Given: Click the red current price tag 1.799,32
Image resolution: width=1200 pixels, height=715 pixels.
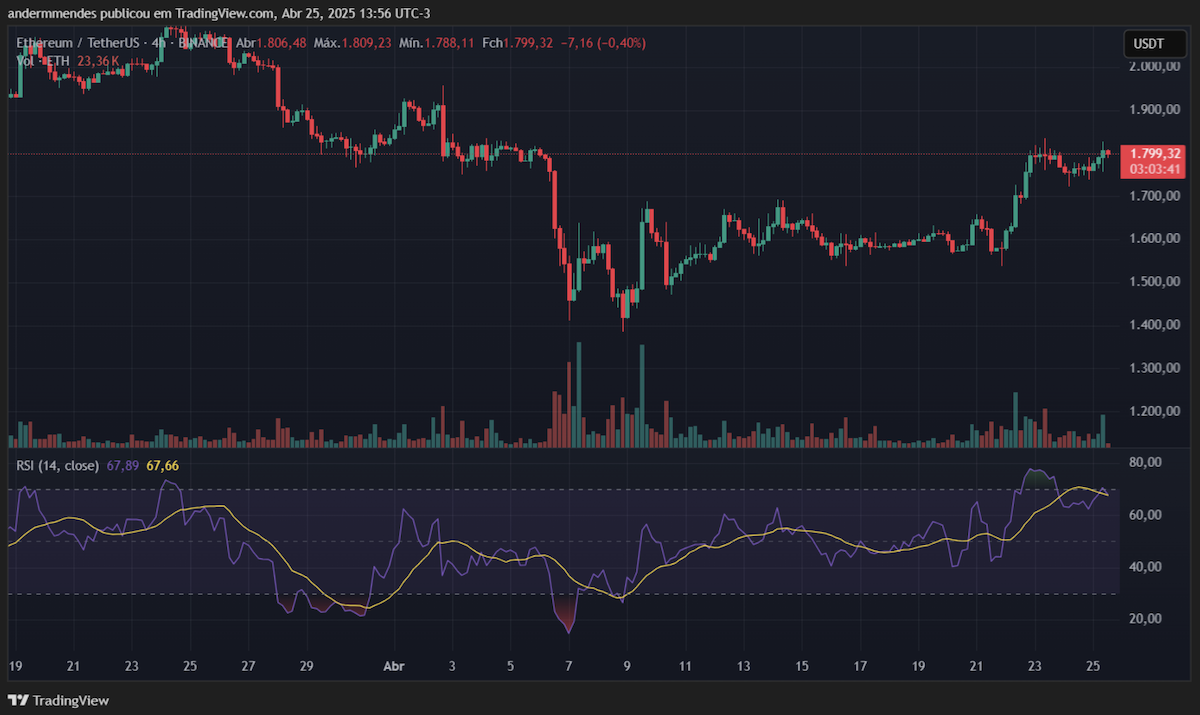Looking at the screenshot, I should (x=1155, y=154).
